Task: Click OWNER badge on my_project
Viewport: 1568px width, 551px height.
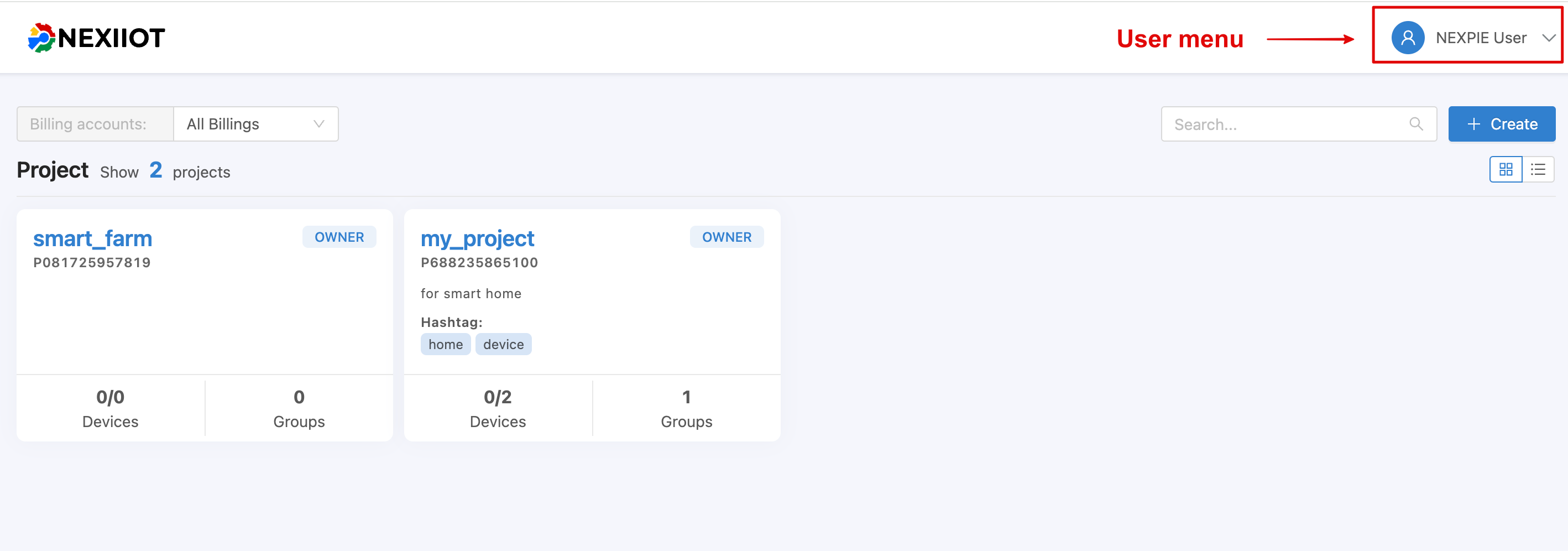Action: tap(727, 237)
